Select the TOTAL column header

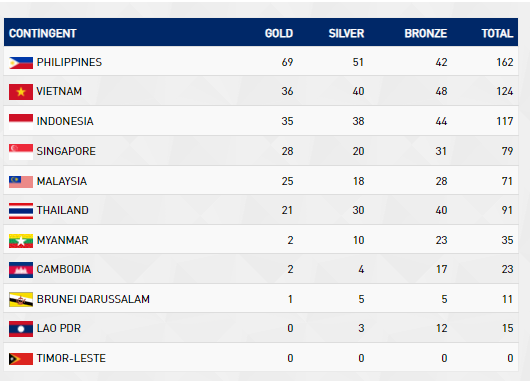(497, 33)
